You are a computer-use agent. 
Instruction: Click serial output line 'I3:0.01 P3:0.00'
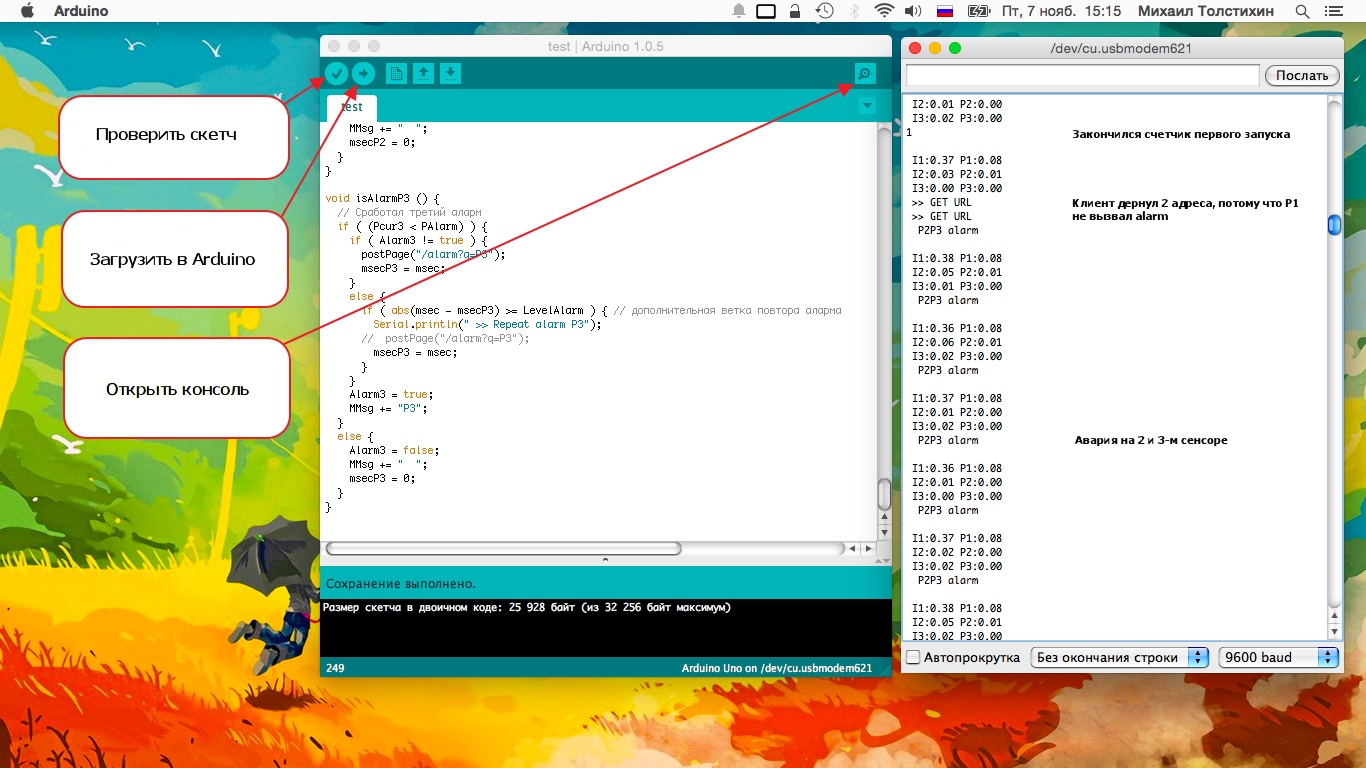point(957,286)
